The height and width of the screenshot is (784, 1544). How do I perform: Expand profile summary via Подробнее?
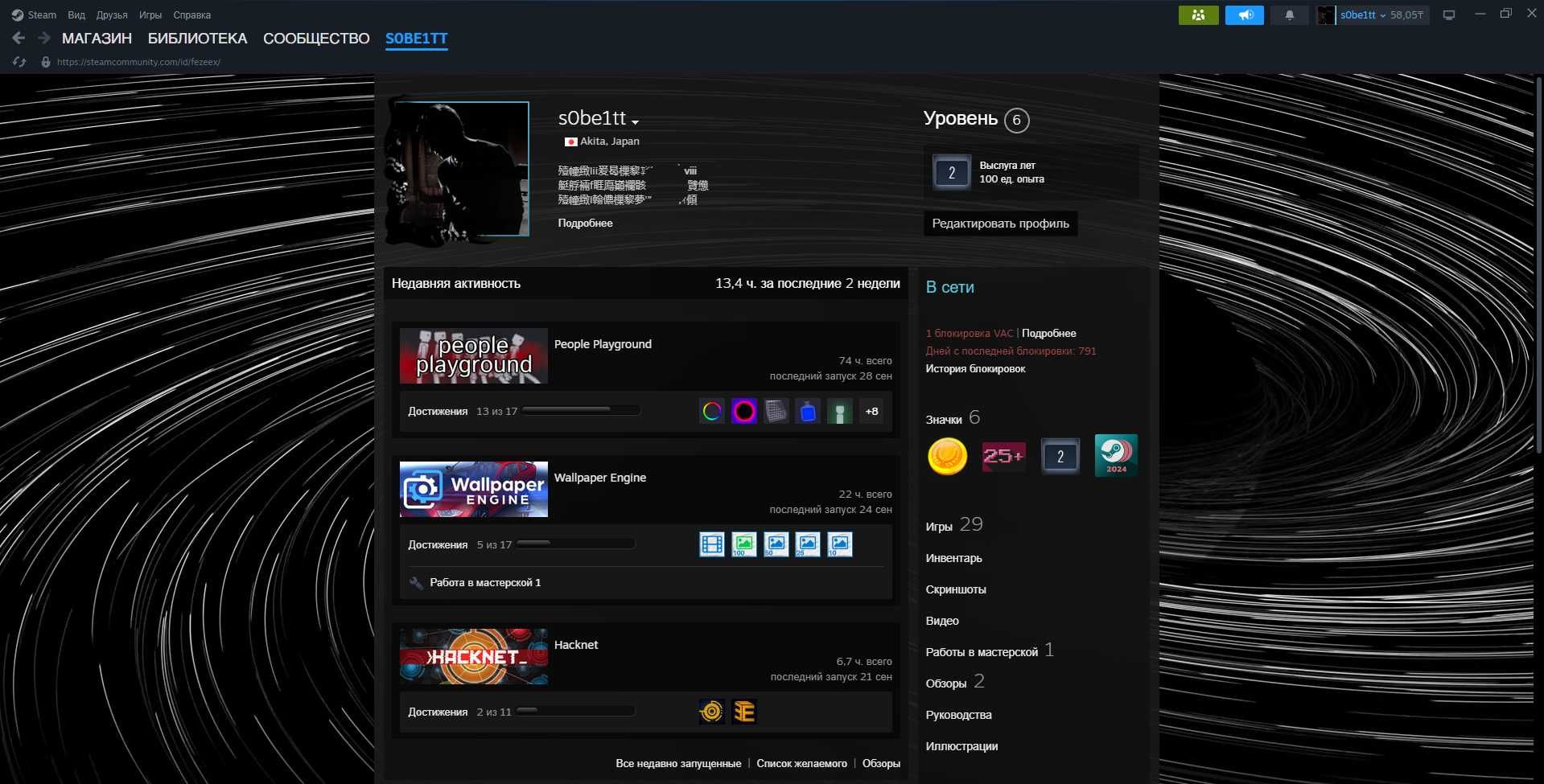[585, 223]
